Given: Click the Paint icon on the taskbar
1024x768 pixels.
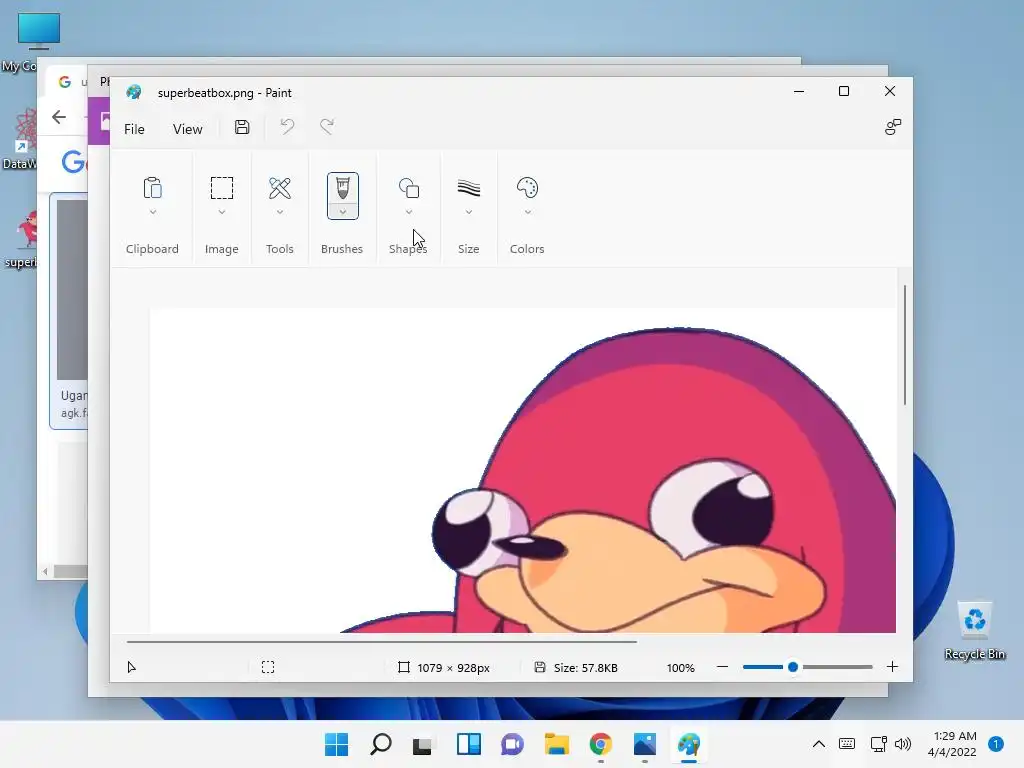Looking at the screenshot, I should (689, 744).
